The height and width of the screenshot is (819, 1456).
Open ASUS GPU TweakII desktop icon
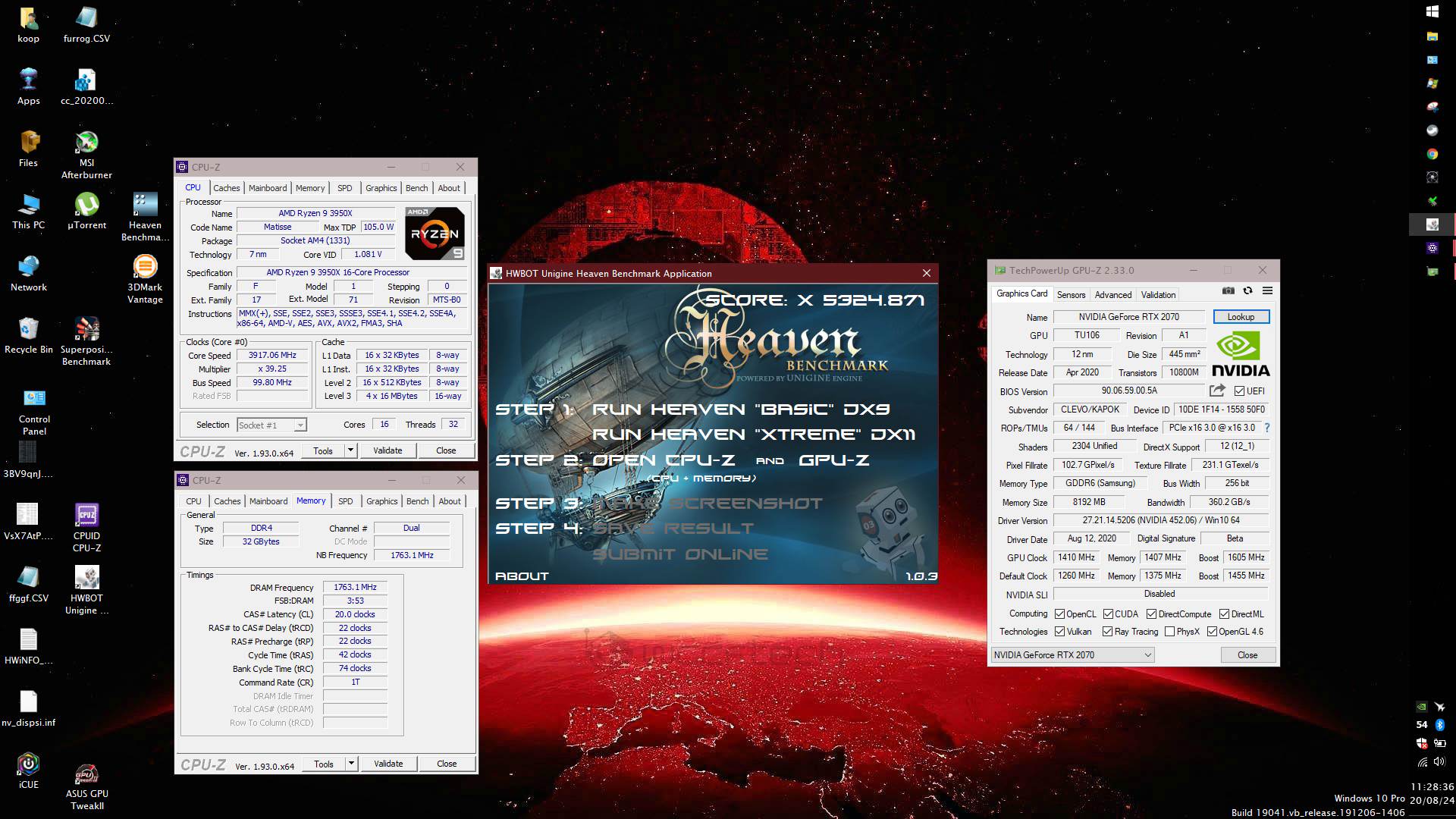click(86, 787)
